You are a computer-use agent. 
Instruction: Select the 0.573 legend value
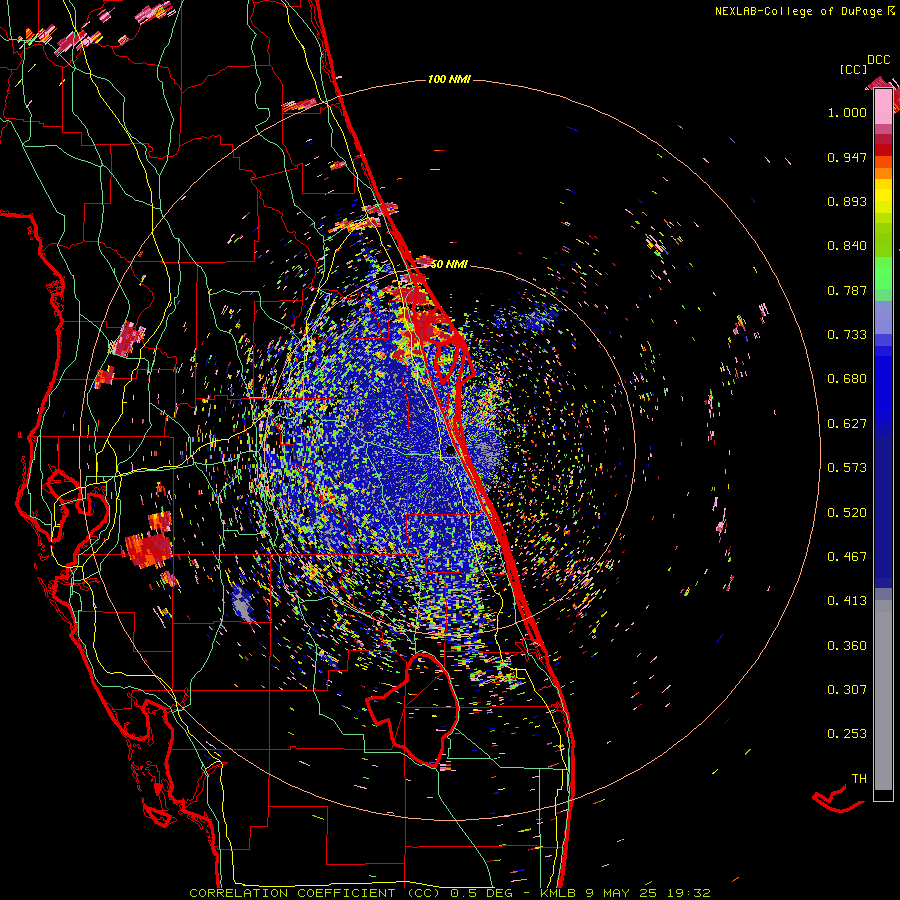pos(847,468)
